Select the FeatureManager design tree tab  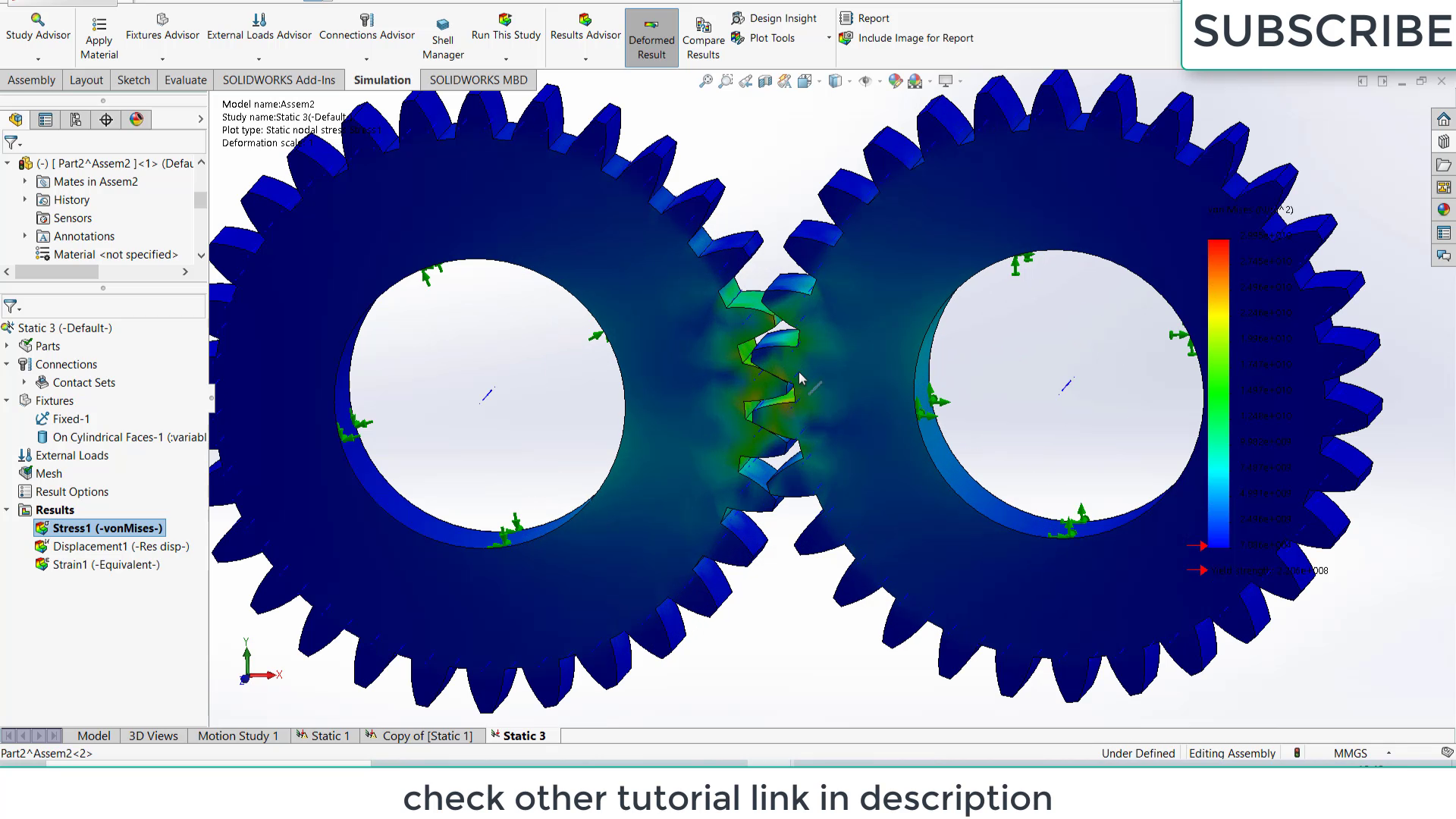15,119
